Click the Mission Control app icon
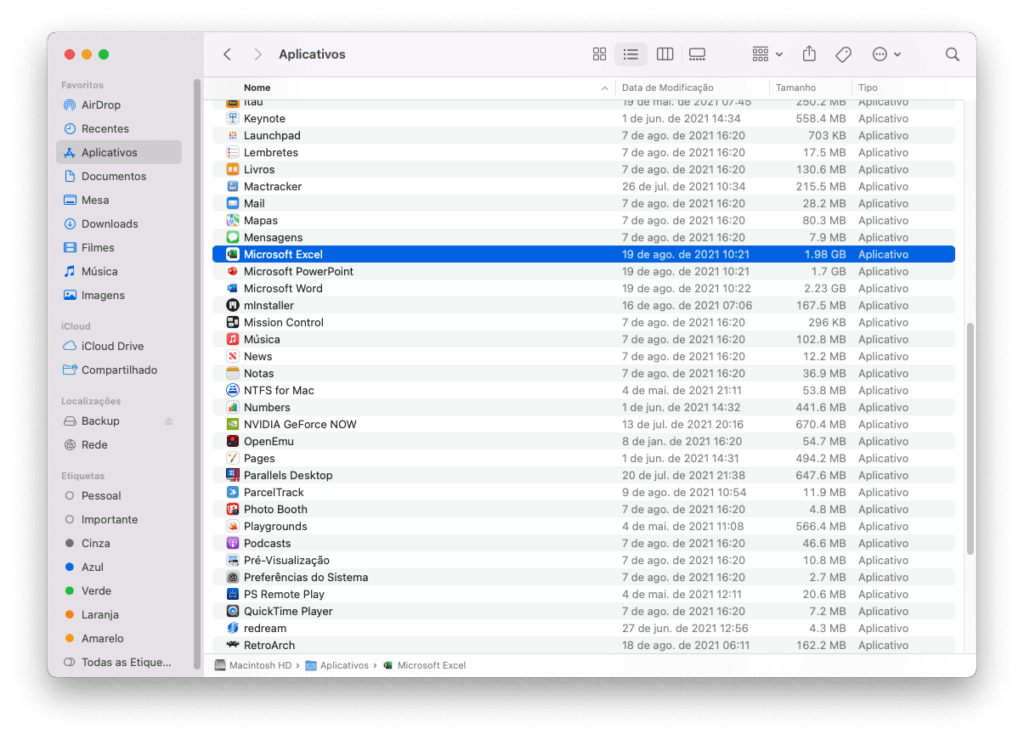This screenshot has height=740, width=1024. pyautogui.click(x=232, y=322)
